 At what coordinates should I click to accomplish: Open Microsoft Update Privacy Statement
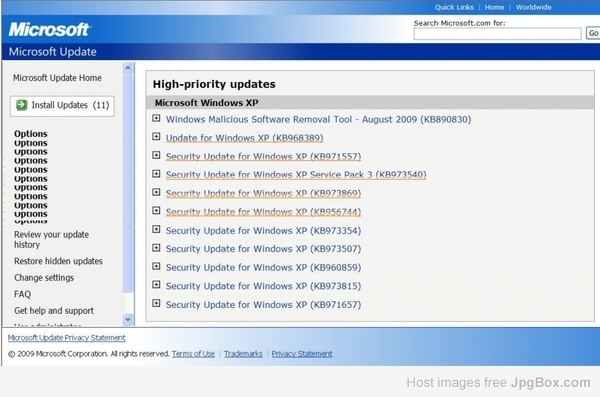67,338
